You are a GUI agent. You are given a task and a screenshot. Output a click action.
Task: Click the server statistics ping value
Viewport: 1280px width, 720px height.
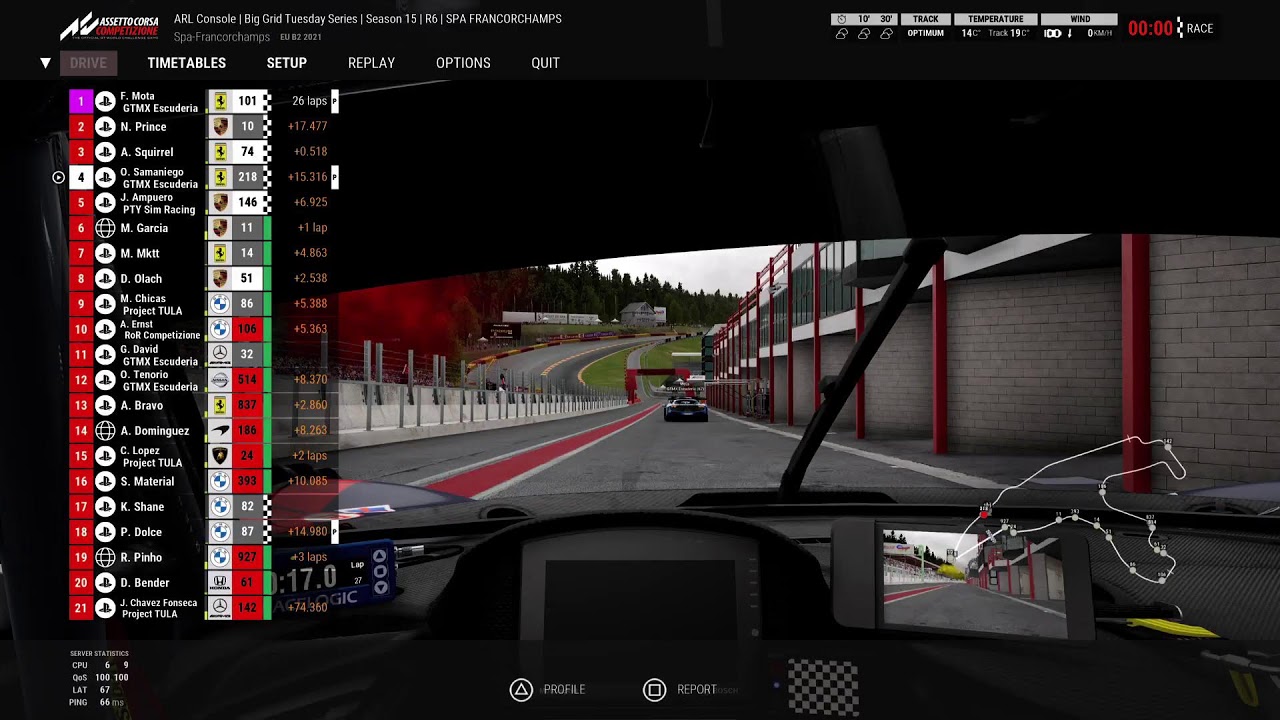110,703
